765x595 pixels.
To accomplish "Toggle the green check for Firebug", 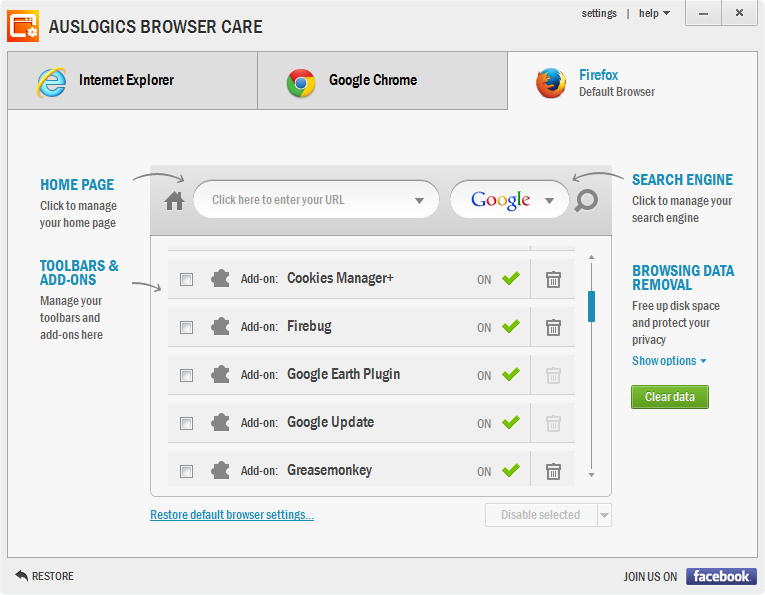I will 511,326.
